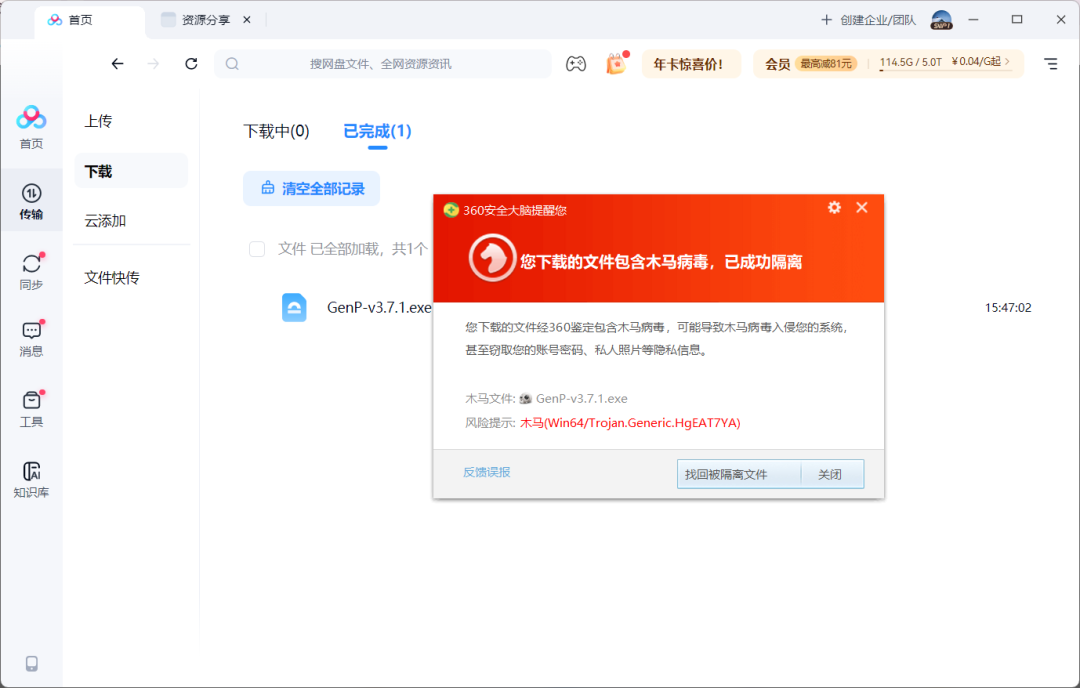Click the refresh icon next to back arrow

click(x=191, y=64)
